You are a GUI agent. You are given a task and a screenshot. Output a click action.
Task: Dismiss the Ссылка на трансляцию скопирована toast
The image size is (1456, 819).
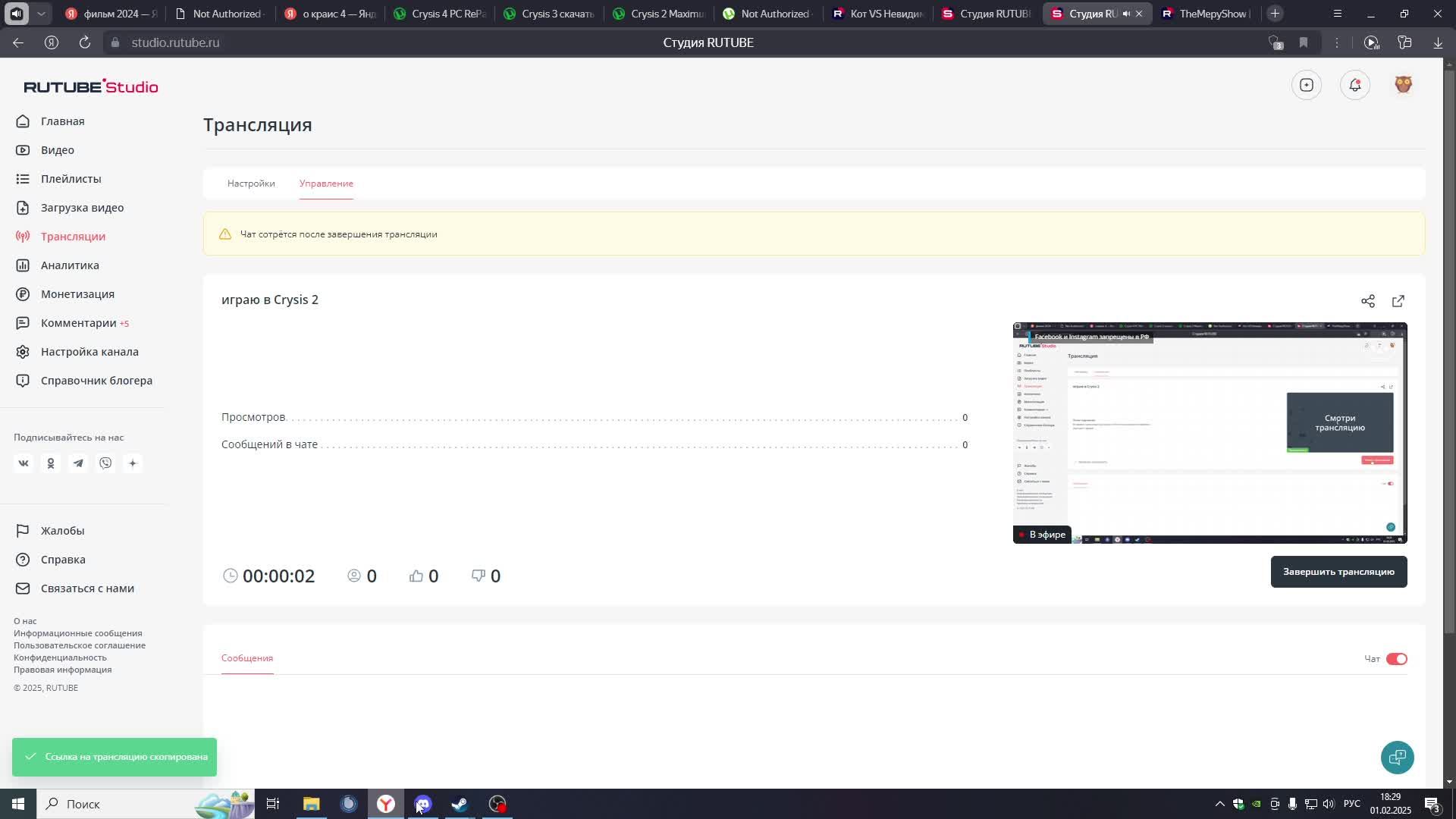pos(115,757)
